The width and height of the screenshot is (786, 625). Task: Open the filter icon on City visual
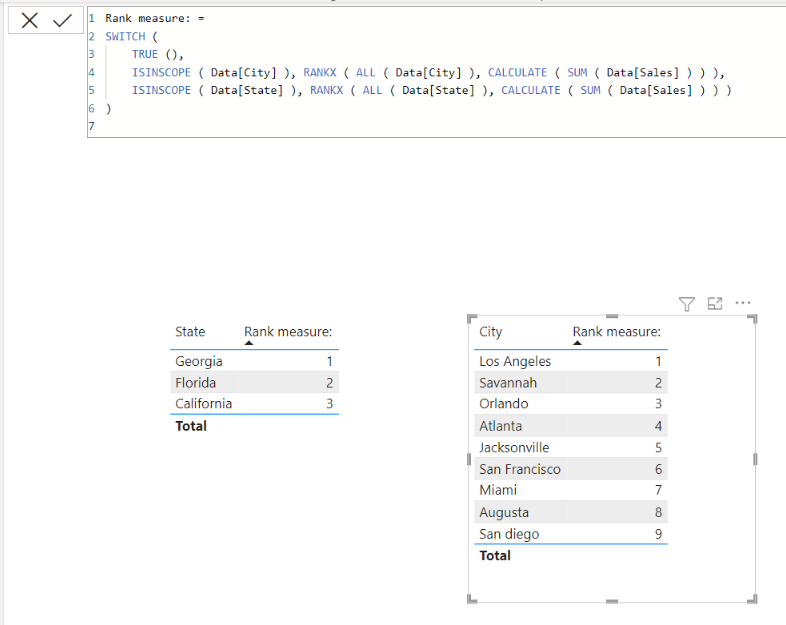pyautogui.click(x=687, y=304)
